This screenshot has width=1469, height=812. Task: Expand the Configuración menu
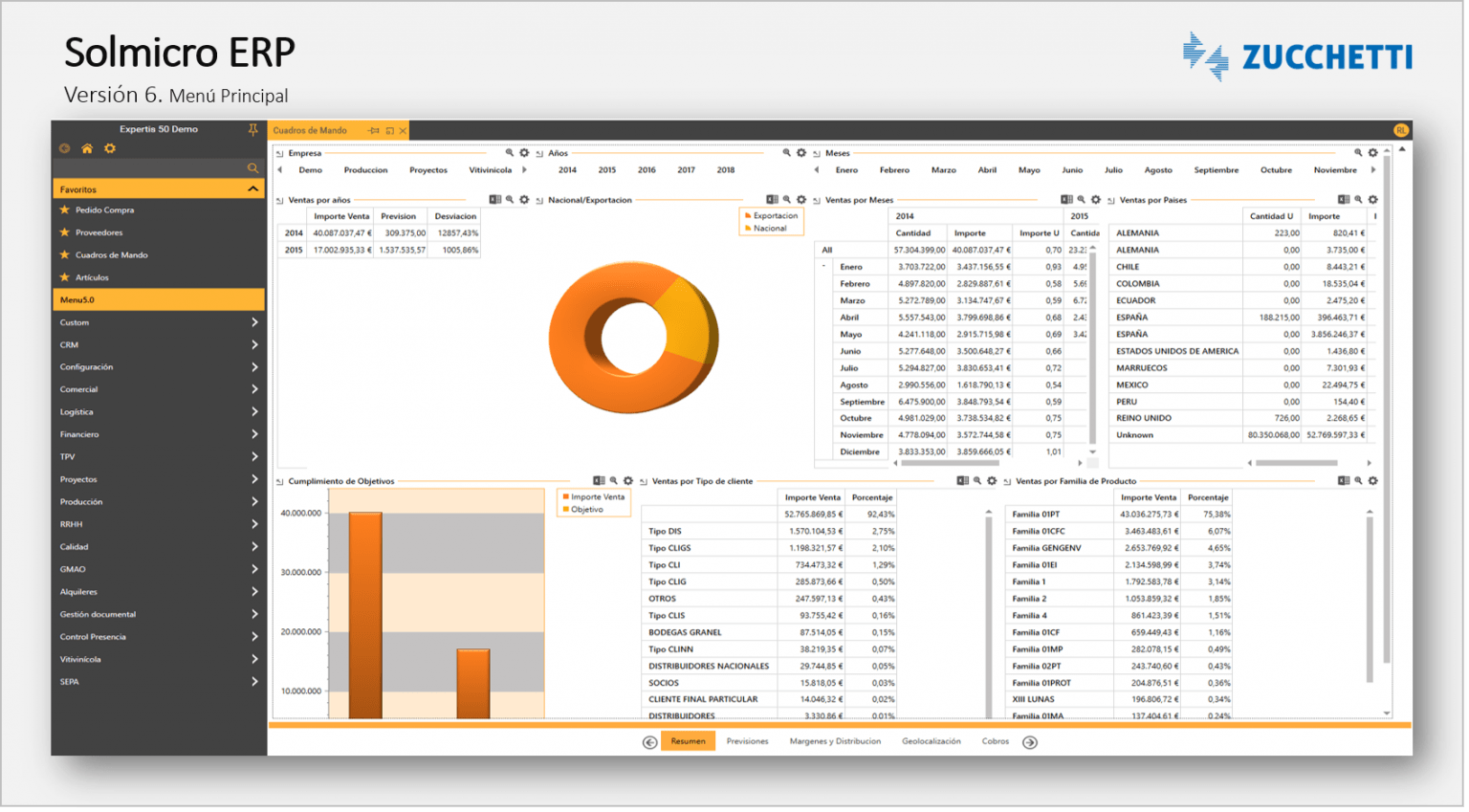[x=255, y=369]
